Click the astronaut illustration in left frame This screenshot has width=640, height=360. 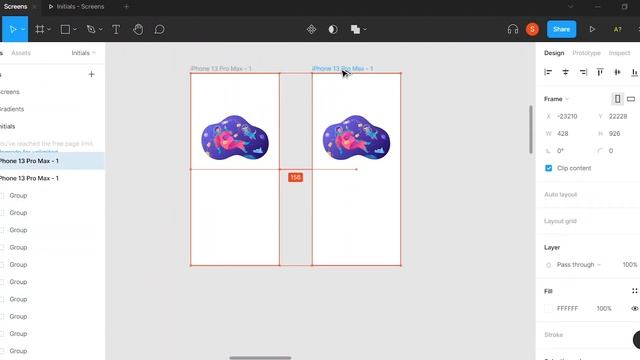(235, 138)
